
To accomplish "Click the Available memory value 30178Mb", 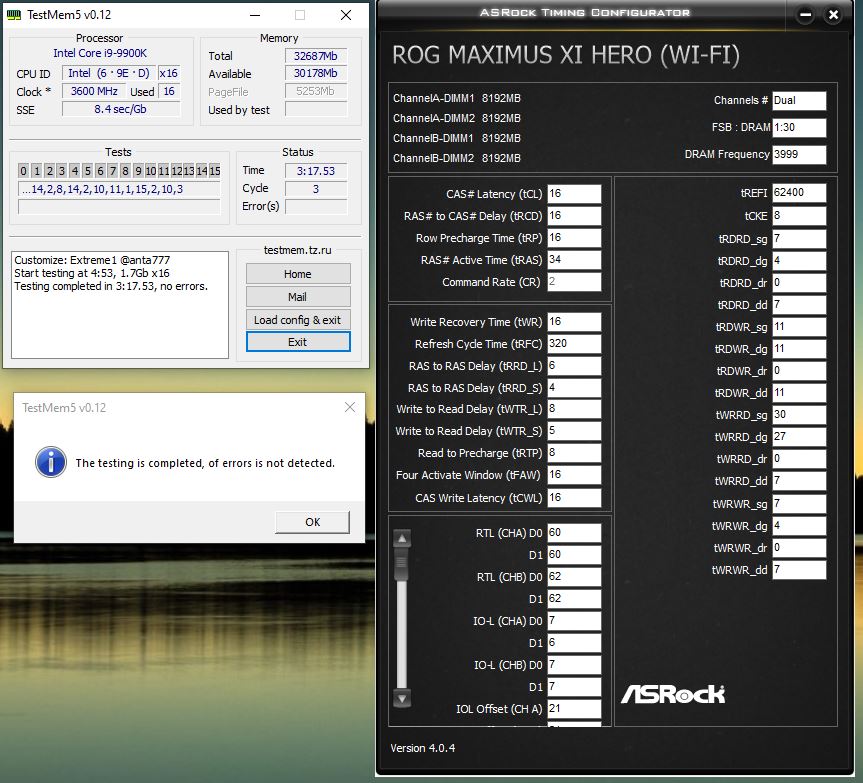I will (315, 73).
